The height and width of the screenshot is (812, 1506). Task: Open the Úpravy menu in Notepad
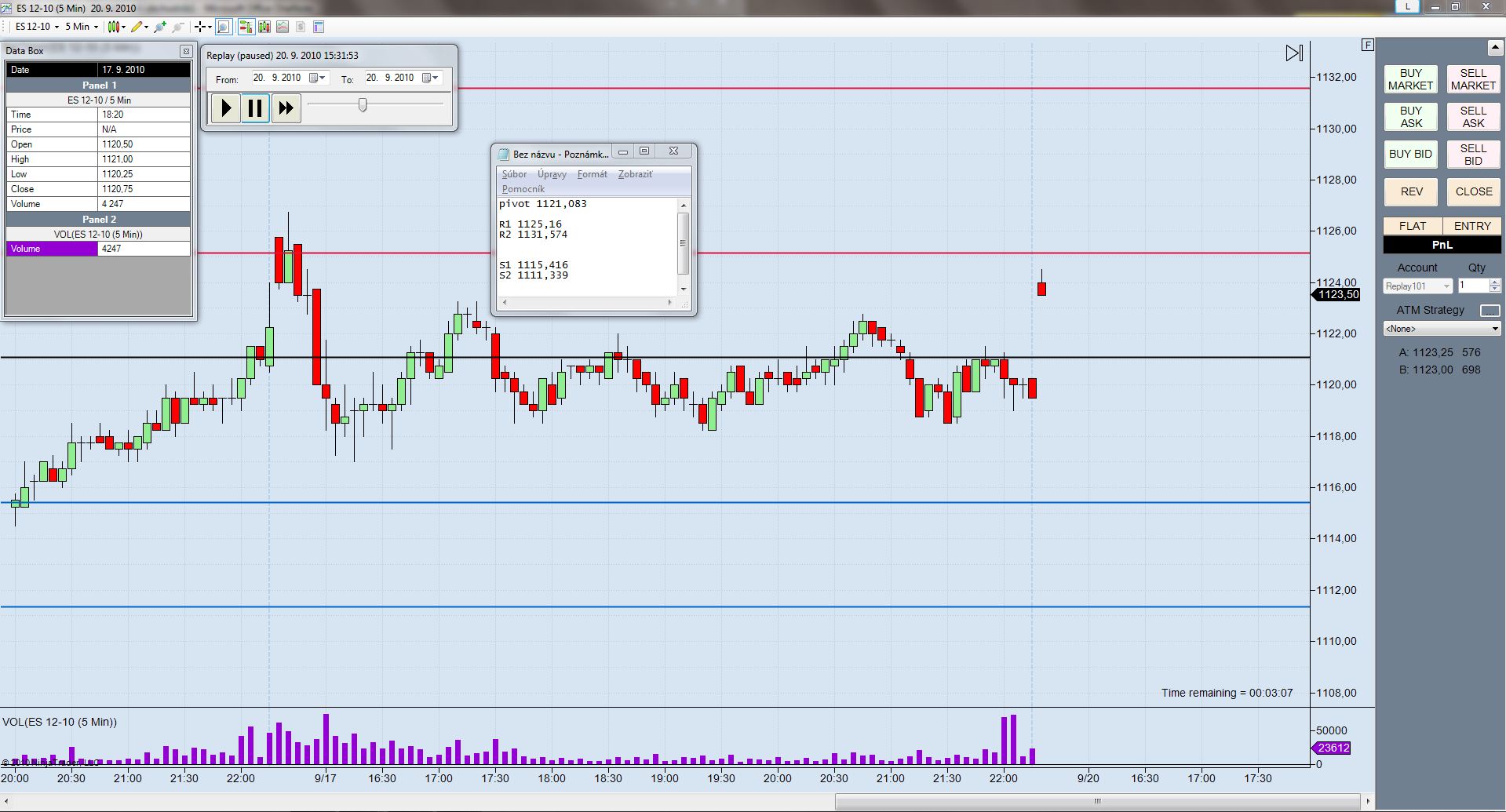pos(552,174)
